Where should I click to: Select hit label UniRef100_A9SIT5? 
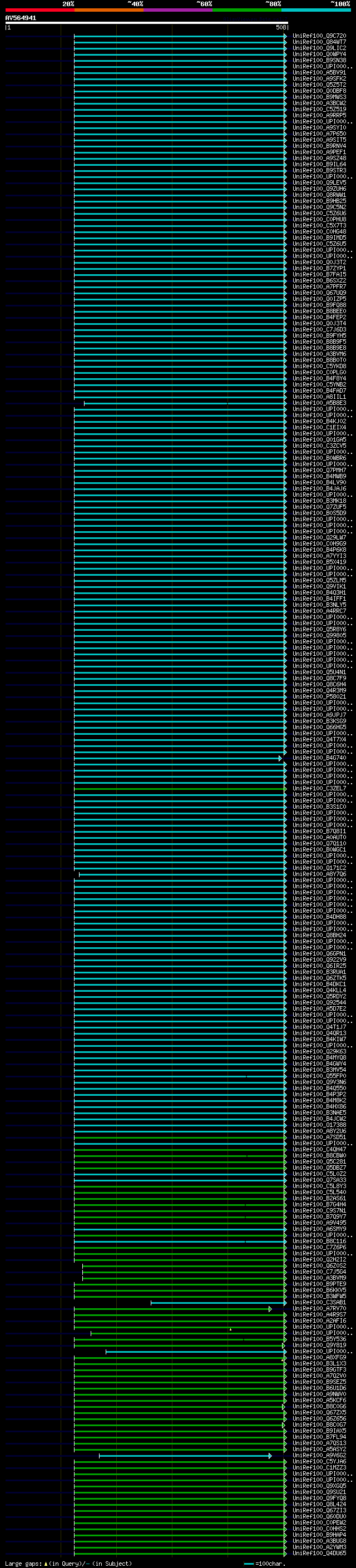(319, 140)
